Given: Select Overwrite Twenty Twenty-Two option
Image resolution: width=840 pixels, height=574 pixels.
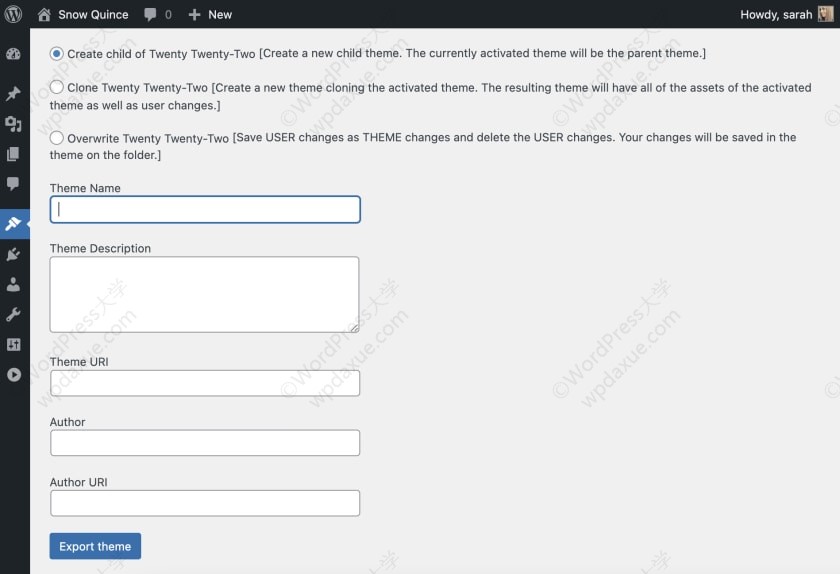Looking at the screenshot, I should (57, 138).
